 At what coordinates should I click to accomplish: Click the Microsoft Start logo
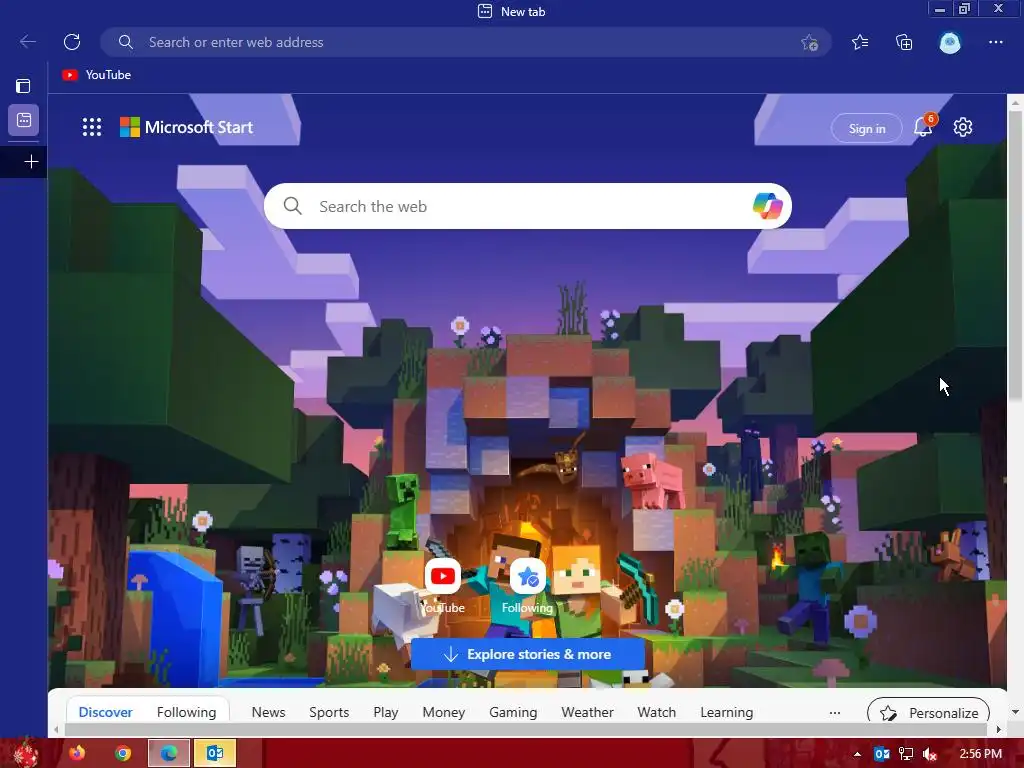(x=186, y=127)
